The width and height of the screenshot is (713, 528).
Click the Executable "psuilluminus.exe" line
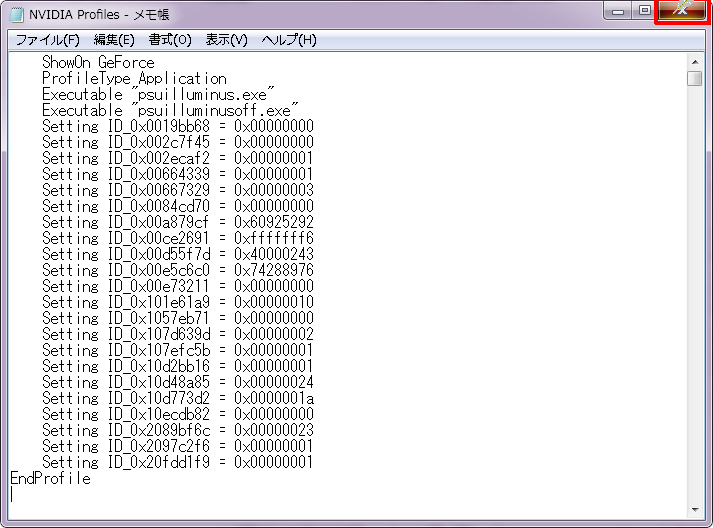[x=158, y=94]
